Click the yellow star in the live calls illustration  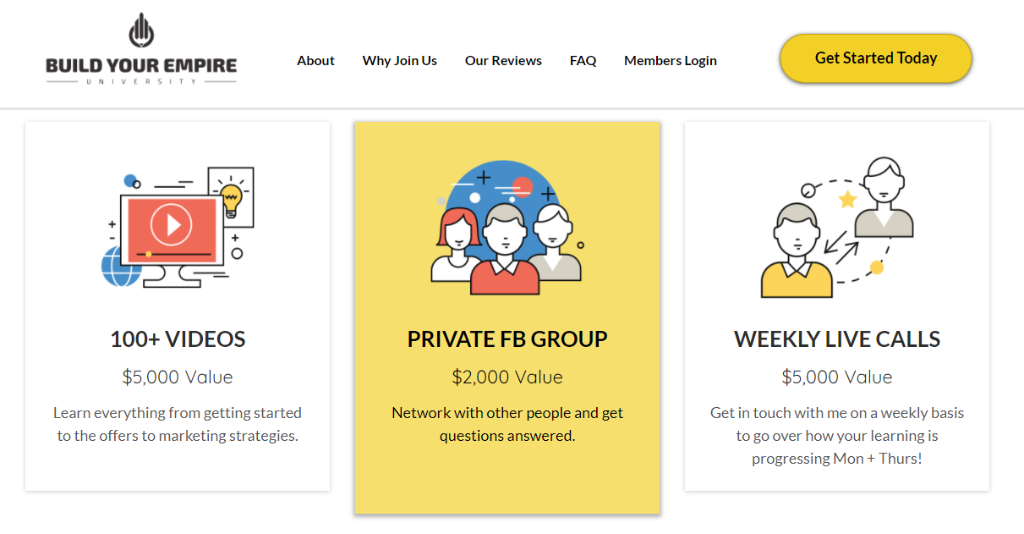click(x=848, y=199)
